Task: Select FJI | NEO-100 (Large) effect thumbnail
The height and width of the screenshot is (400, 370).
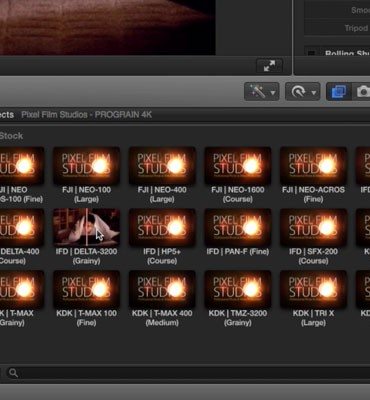Action: (86, 166)
